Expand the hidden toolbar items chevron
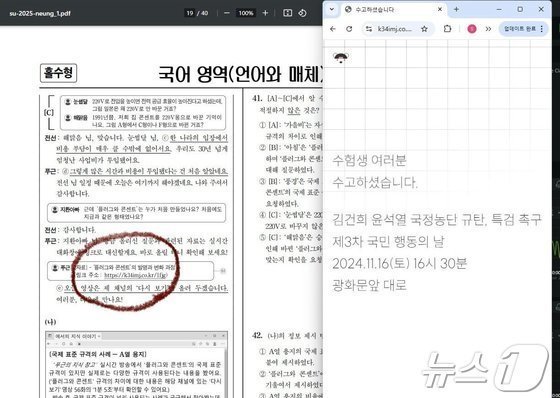Screen dimensions: 560x398 coord(488,29)
